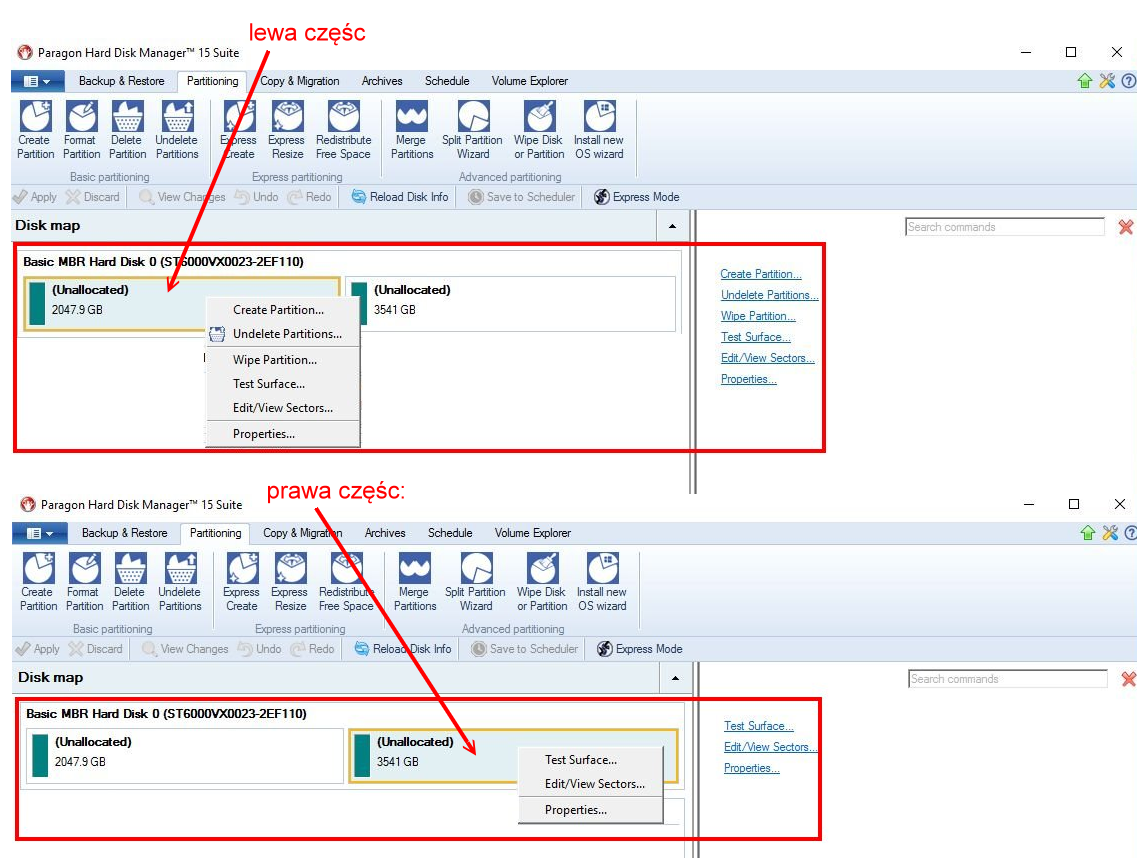1137x858 pixels.
Task: Click Express Resize icon in lower window
Action: click(x=290, y=582)
